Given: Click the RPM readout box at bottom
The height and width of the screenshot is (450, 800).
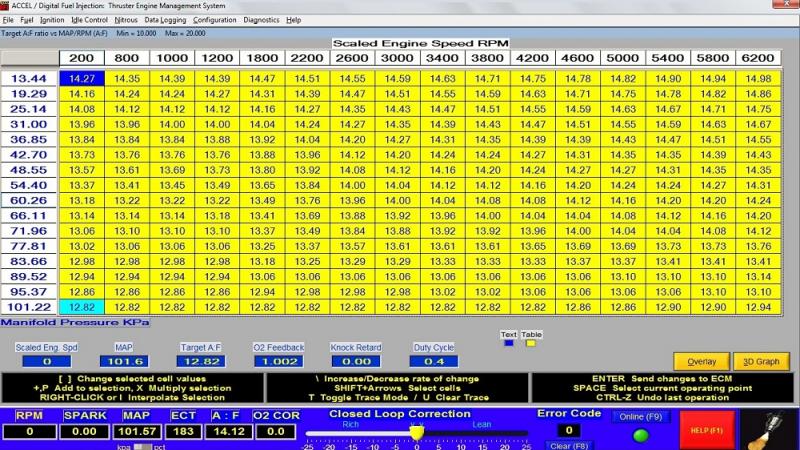Looking at the screenshot, I should tap(30, 432).
